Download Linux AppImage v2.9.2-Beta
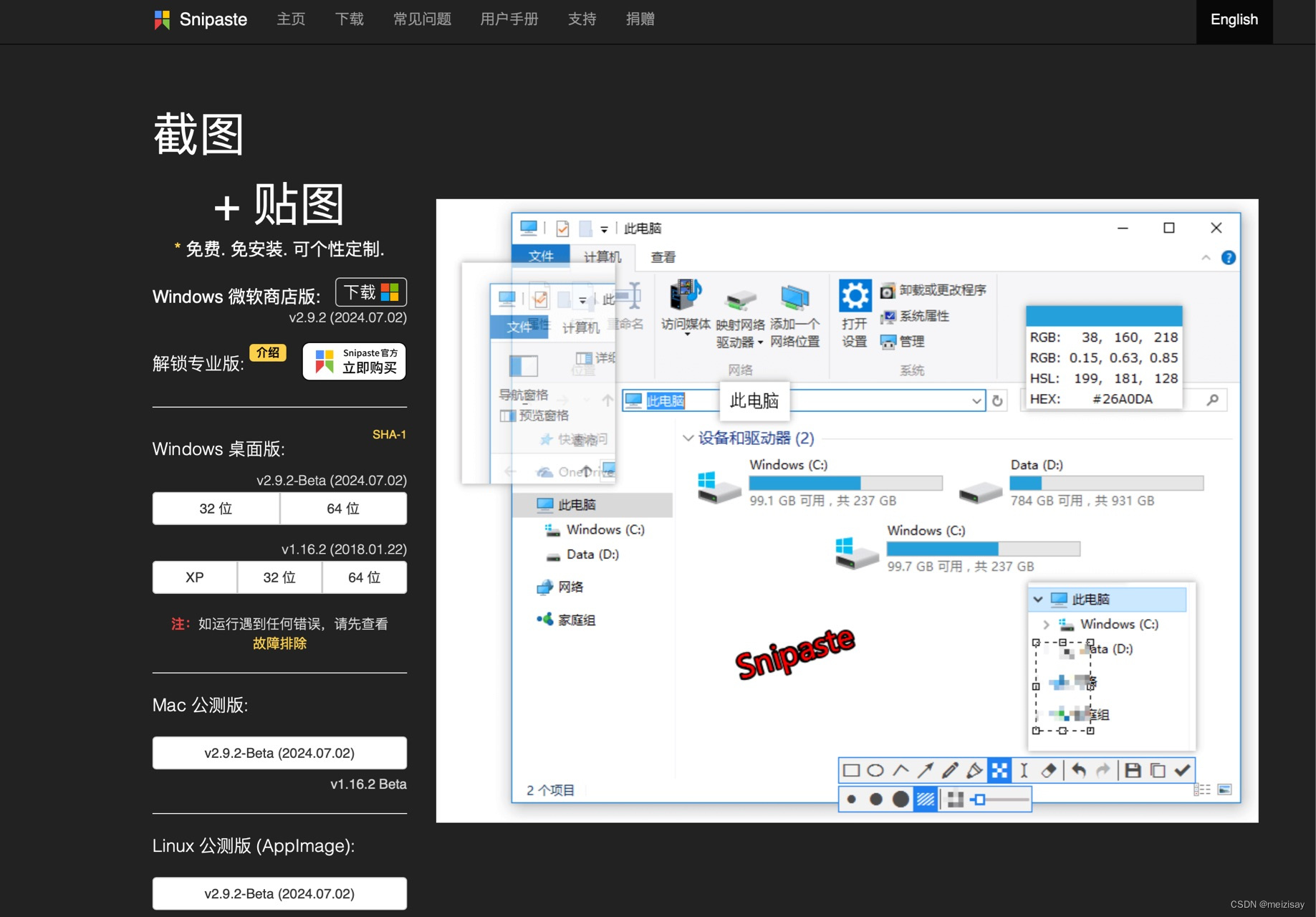The width and height of the screenshot is (1316, 917). pyautogui.click(x=279, y=893)
